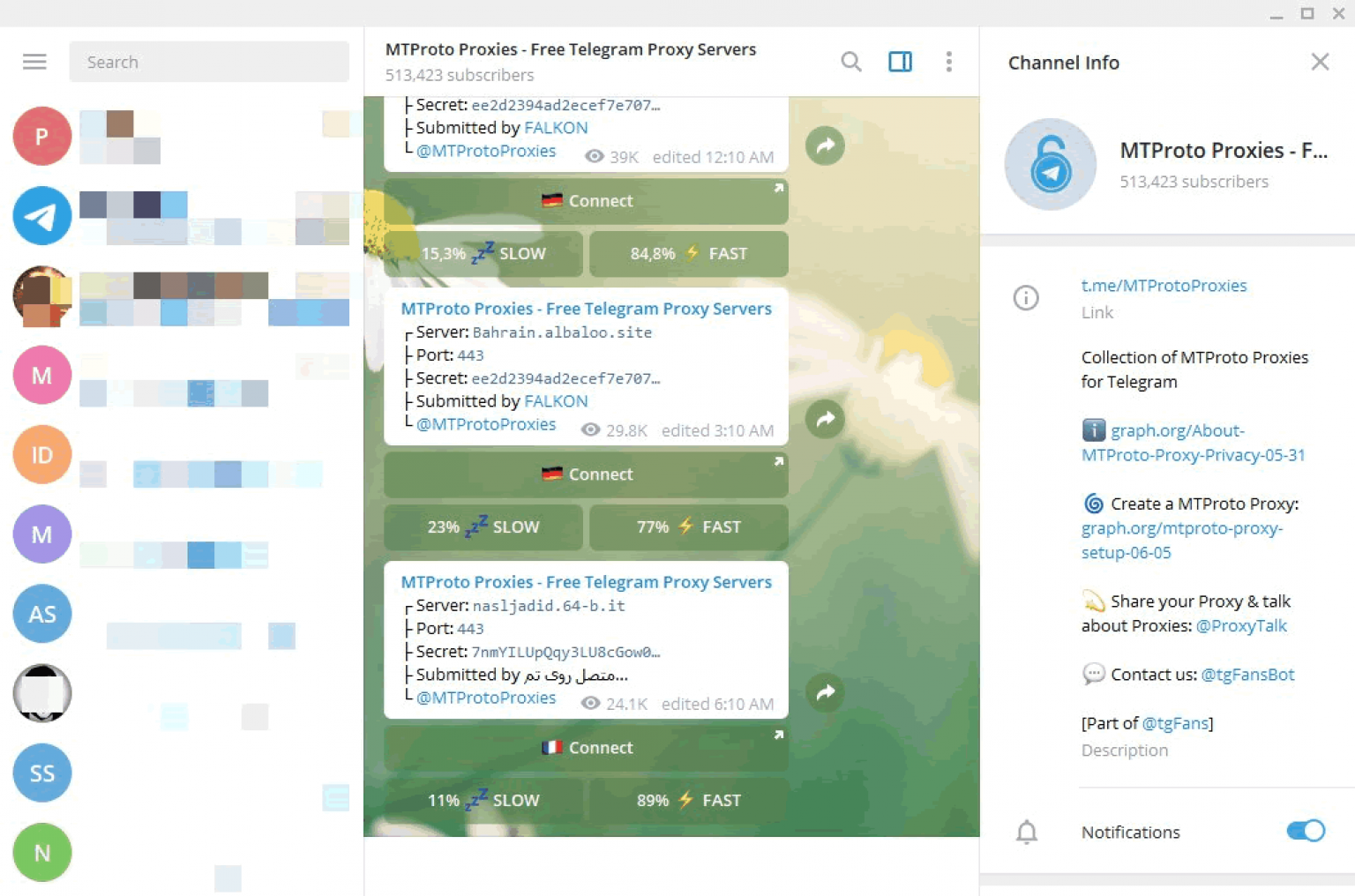1355x896 pixels.
Task: Open the @tgFans mention link
Action: tap(1175, 723)
